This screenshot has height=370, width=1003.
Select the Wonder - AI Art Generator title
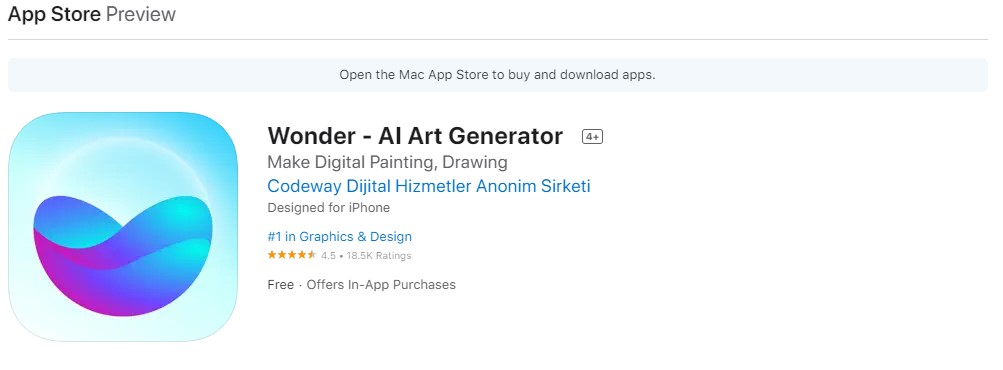pyautogui.click(x=415, y=136)
